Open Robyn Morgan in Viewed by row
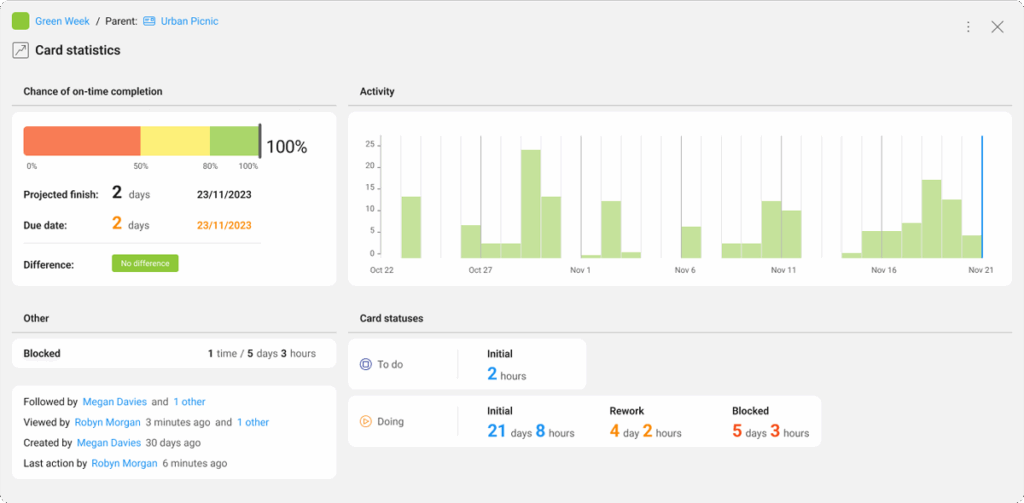Screen dimensions: 1024x503 click(108, 422)
